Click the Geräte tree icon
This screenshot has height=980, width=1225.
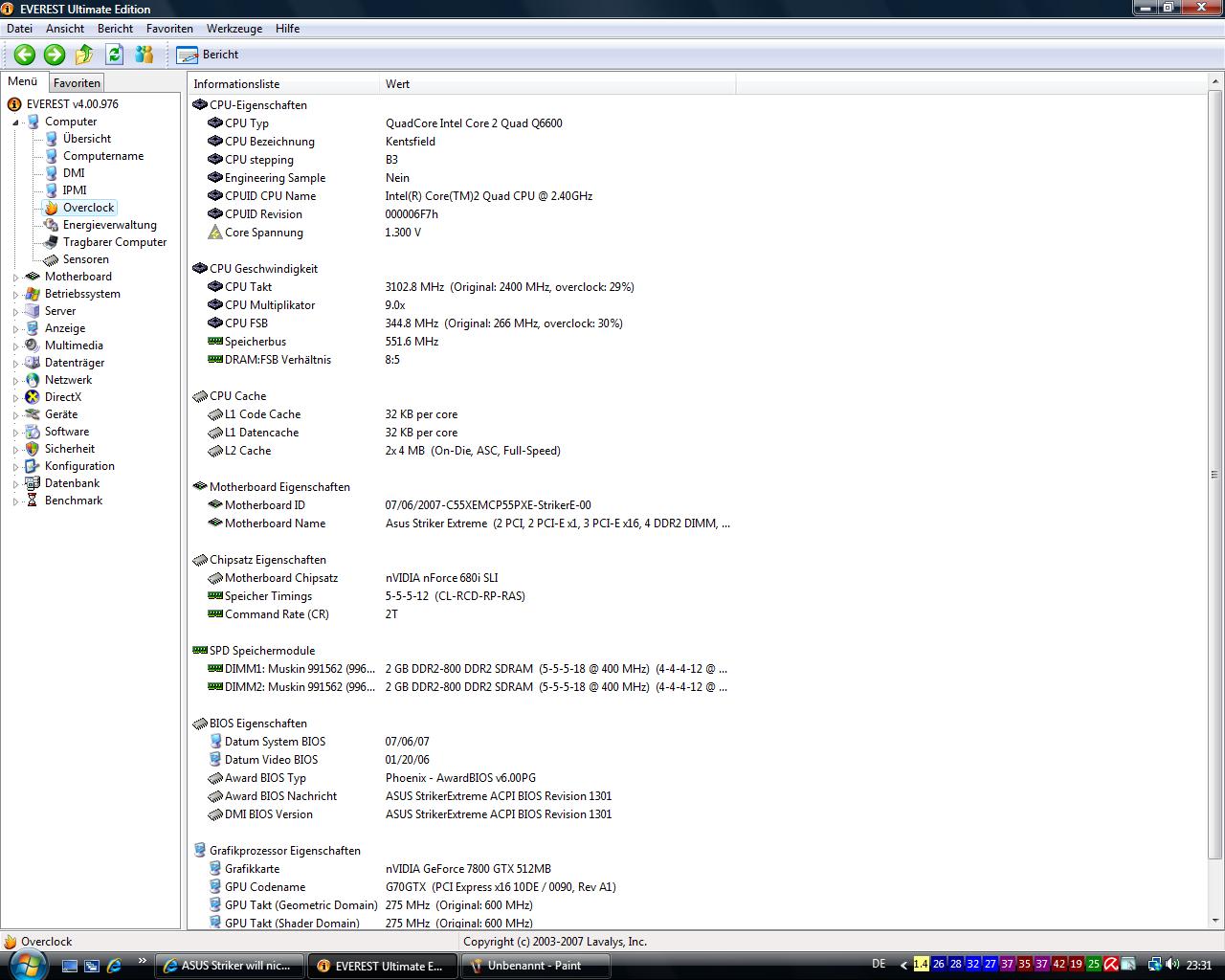coord(33,414)
